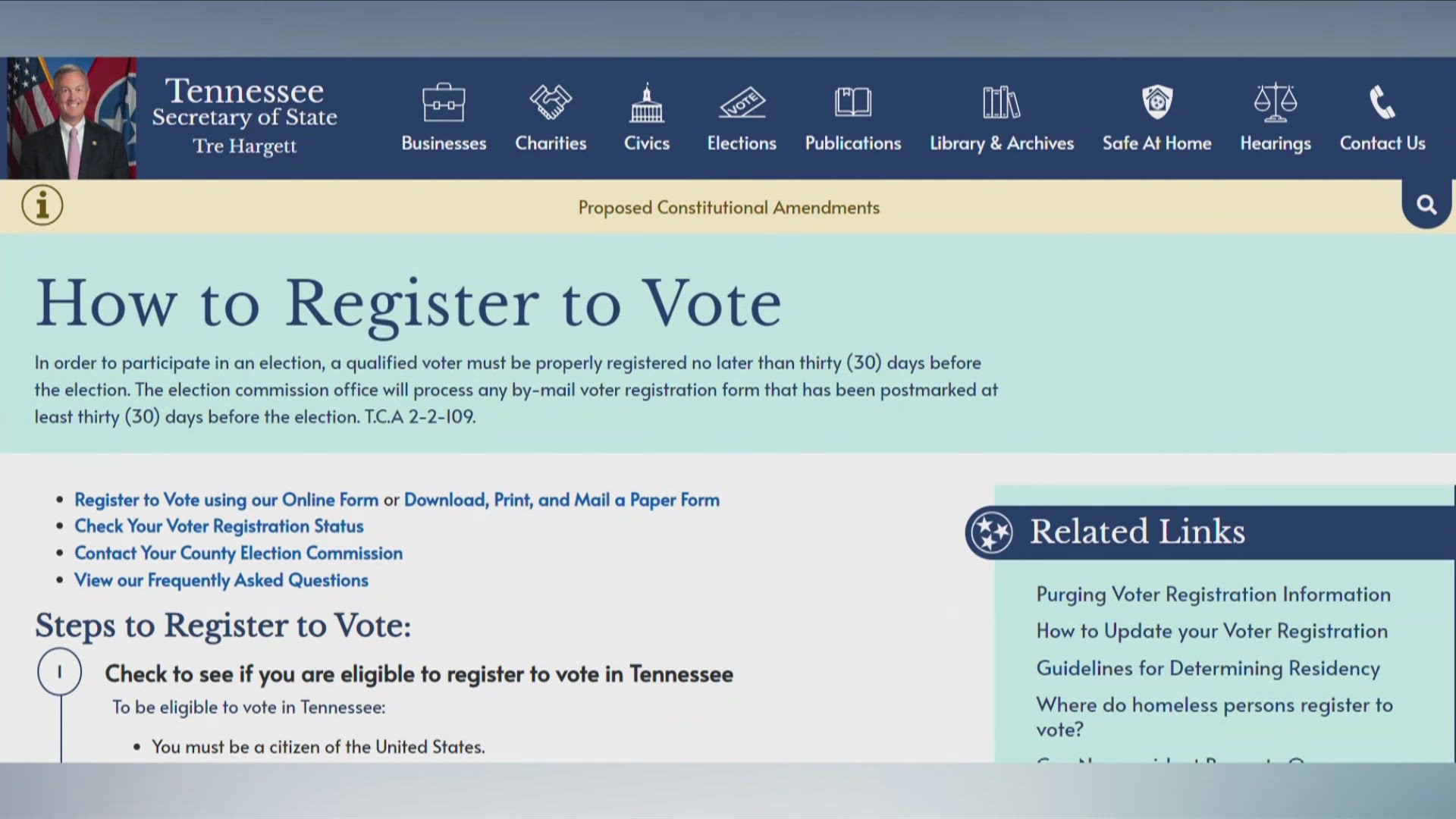Click Contact Your County Election Commission

[238, 552]
